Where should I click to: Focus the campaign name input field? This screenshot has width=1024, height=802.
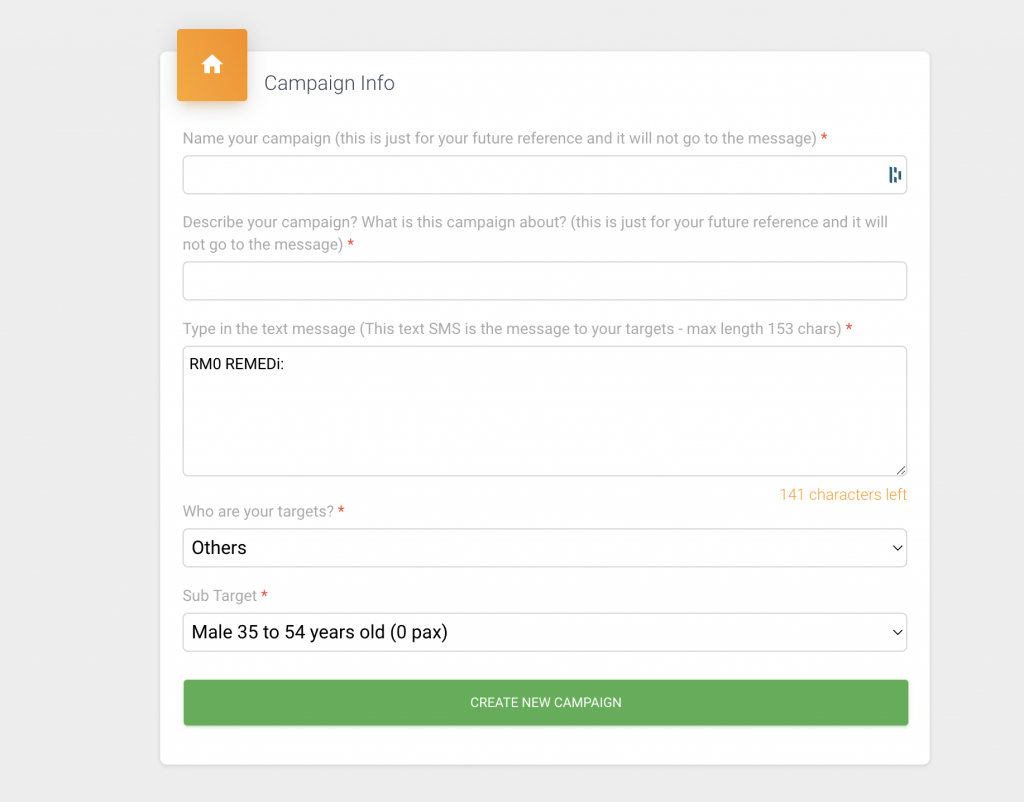coord(545,174)
